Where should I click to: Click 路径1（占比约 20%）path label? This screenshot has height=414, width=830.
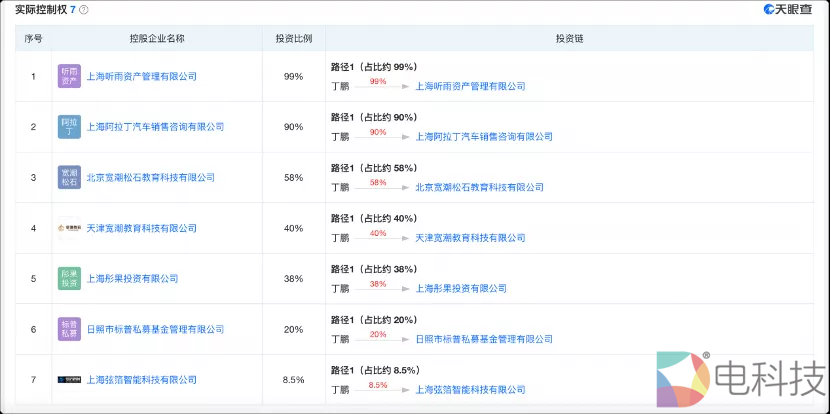pos(374,320)
